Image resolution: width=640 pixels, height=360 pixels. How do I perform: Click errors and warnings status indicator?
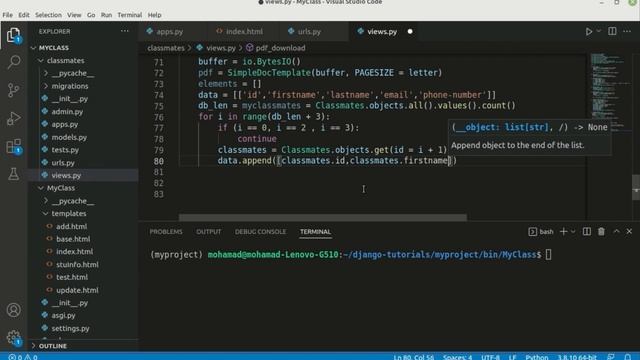23,357
